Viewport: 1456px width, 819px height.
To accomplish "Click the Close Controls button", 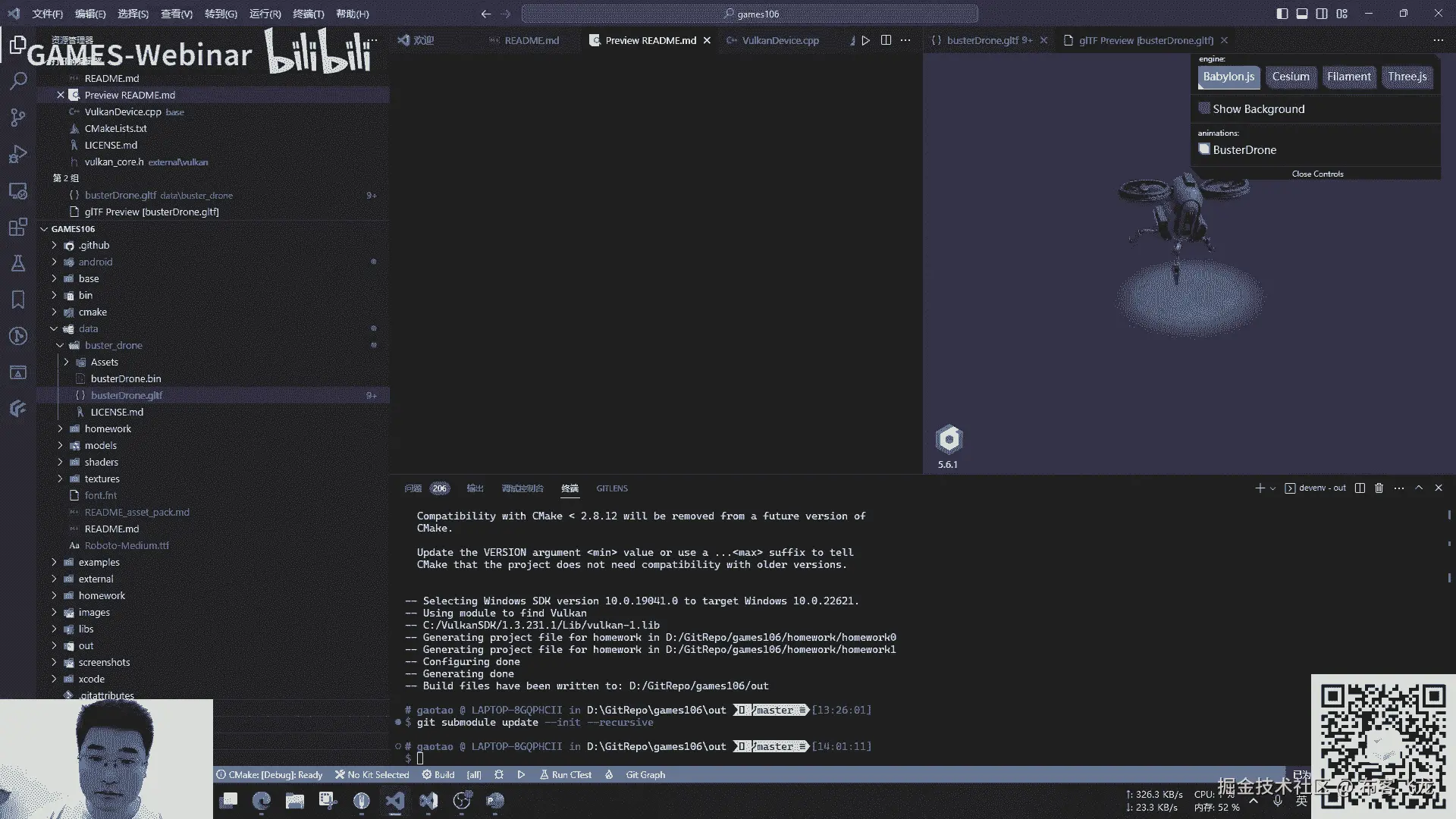I will 1317,174.
